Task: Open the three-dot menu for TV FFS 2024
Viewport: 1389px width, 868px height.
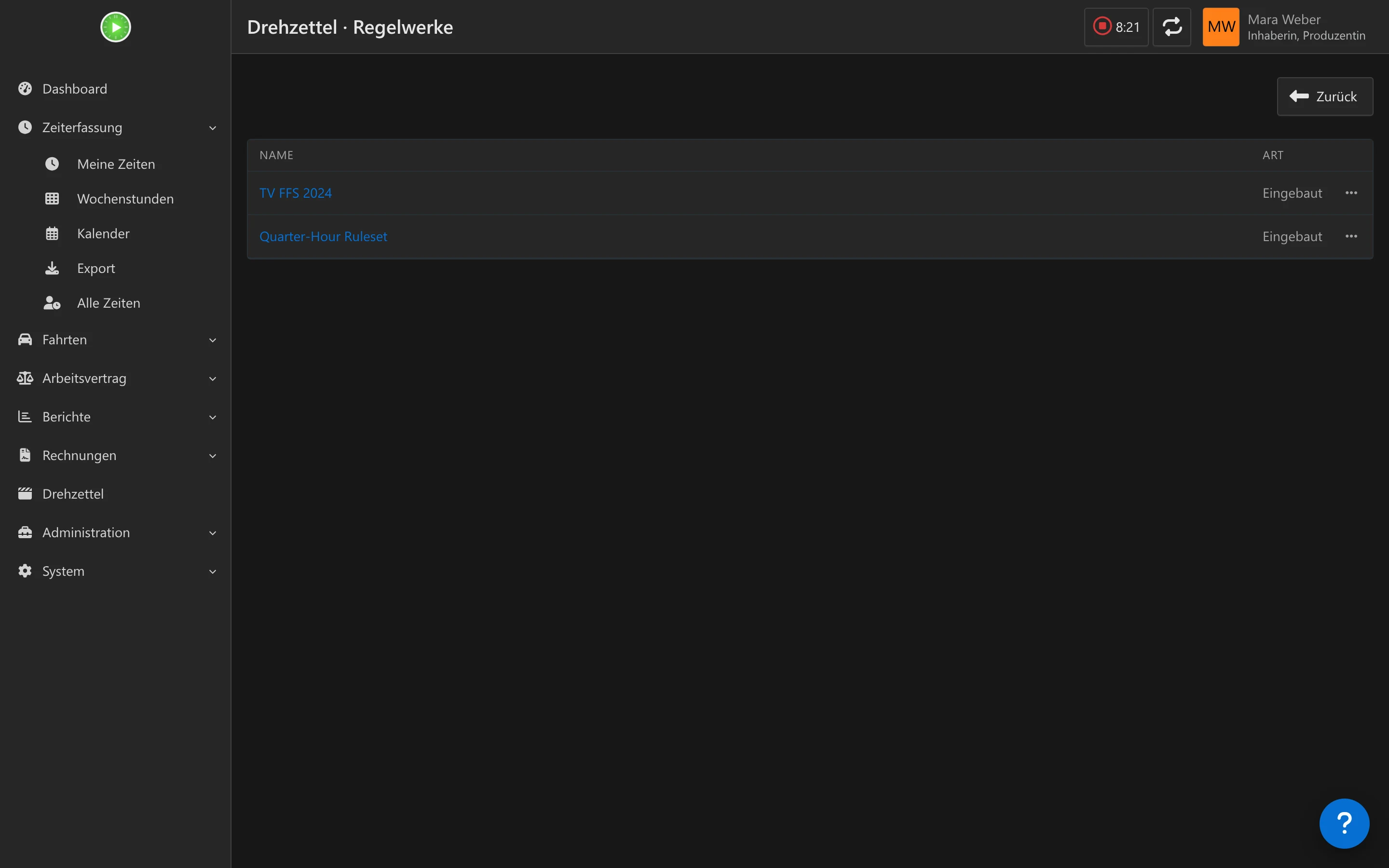Action: coord(1351,193)
